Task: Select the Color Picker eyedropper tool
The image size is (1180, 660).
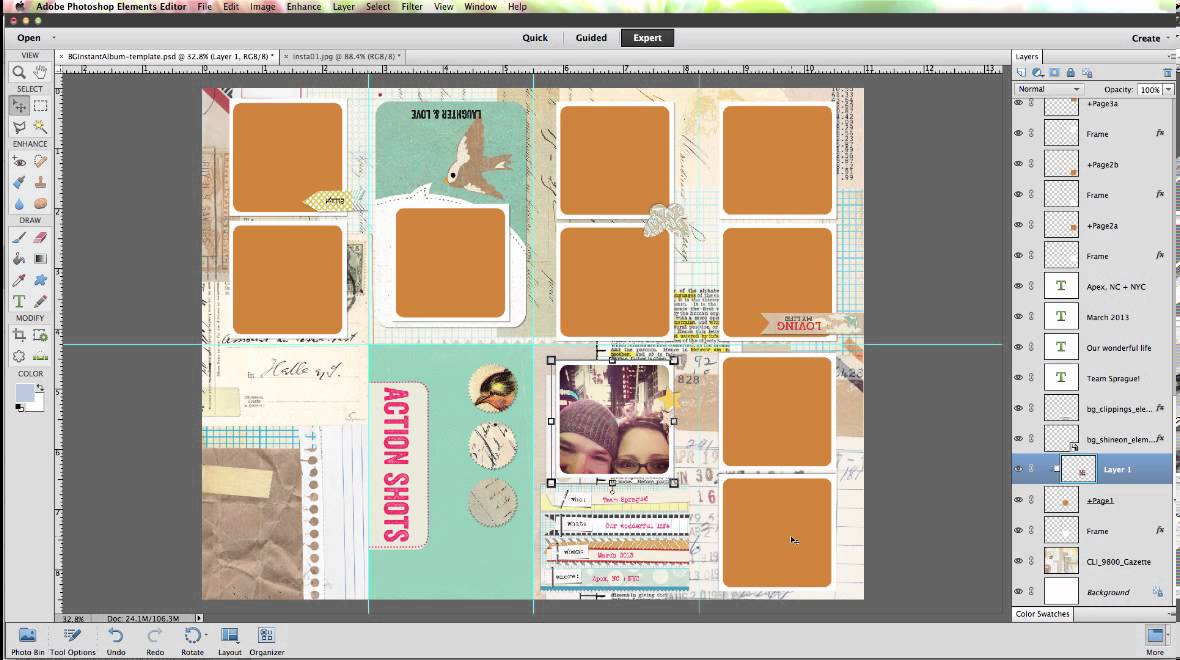Action: coord(19,280)
